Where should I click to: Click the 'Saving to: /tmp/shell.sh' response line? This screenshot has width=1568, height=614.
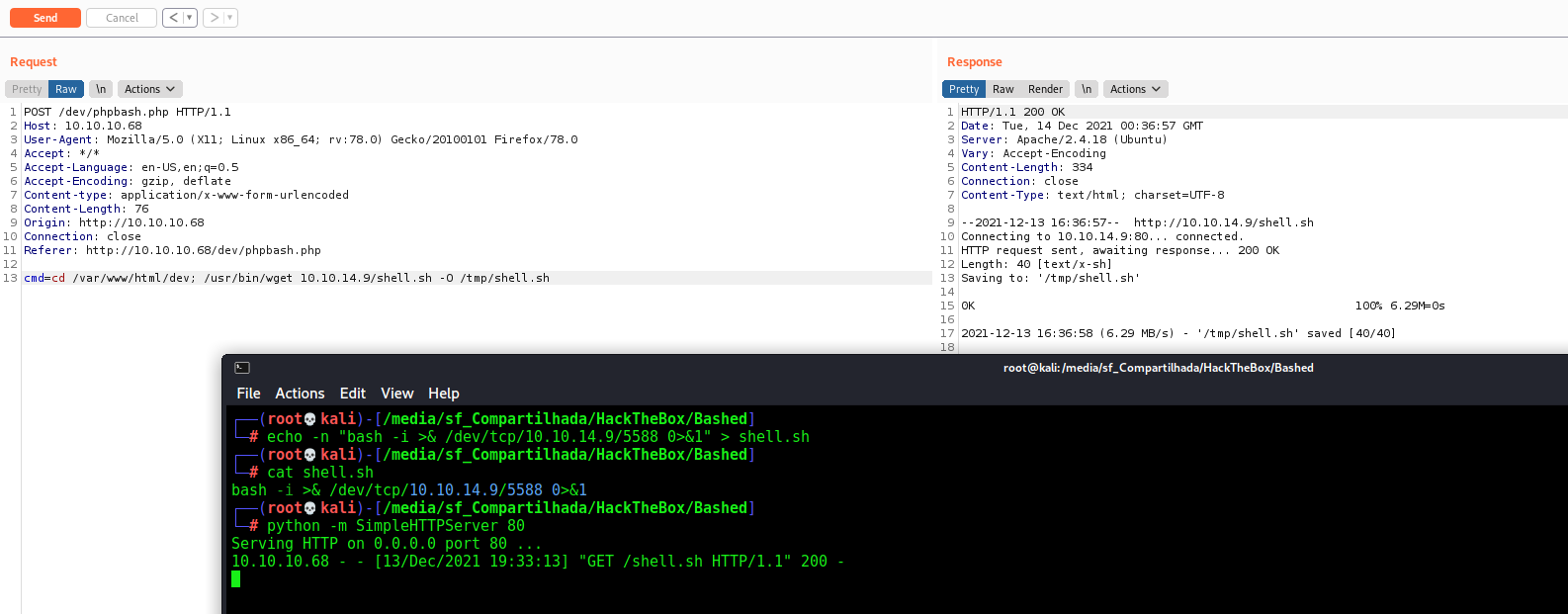pos(1050,278)
